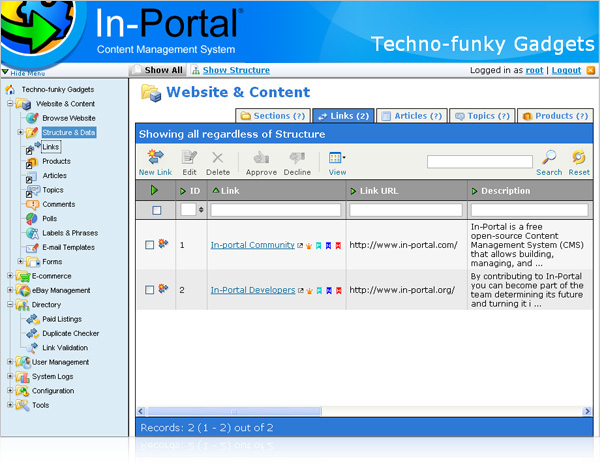Viewport: 600px width, 467px height.
Task: Click the Link Validation icon
Action: click(33, 348)
